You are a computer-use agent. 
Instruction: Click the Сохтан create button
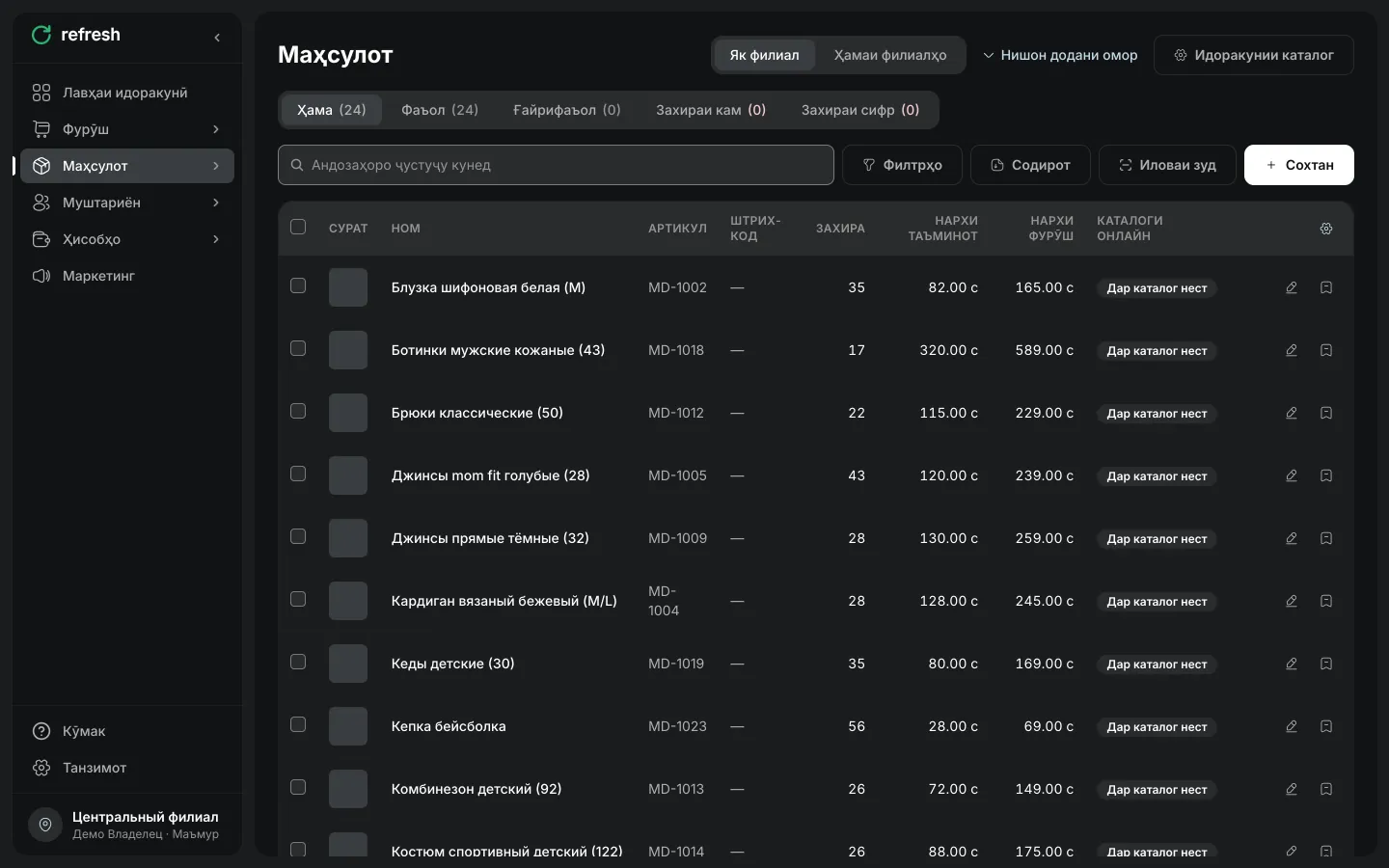pyautogui.click(x=1299, y=165)
